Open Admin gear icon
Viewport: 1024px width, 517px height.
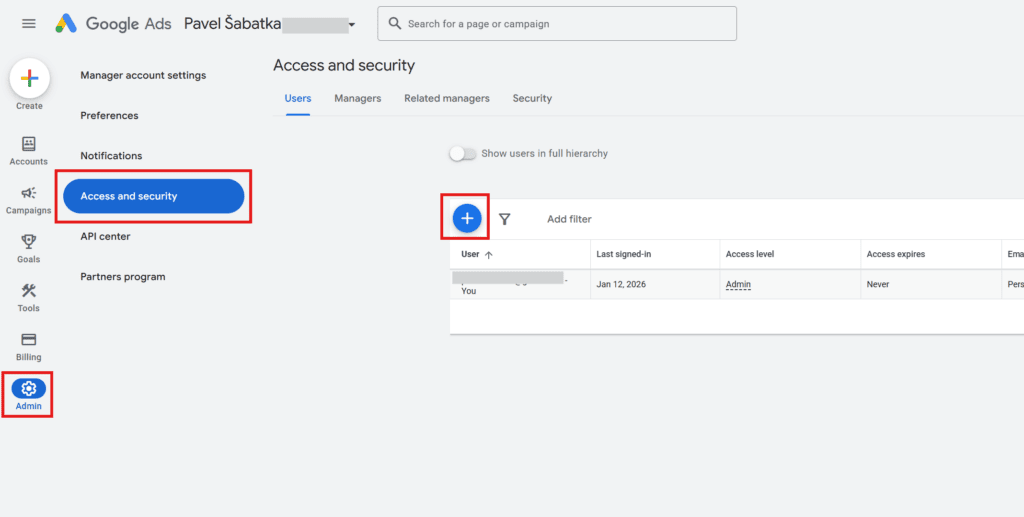pyautogui.click(x=29, y=389)
